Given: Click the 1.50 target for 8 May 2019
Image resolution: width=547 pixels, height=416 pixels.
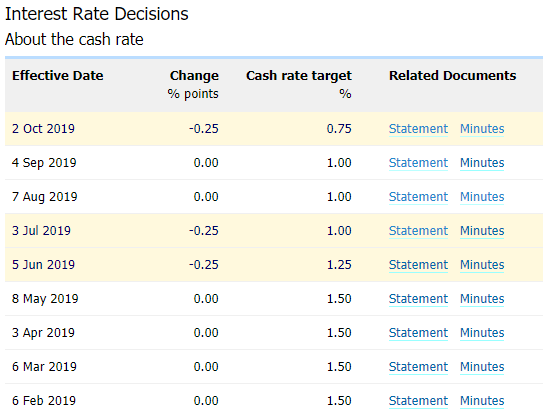Looking at the screenshot, I should 339,299.
